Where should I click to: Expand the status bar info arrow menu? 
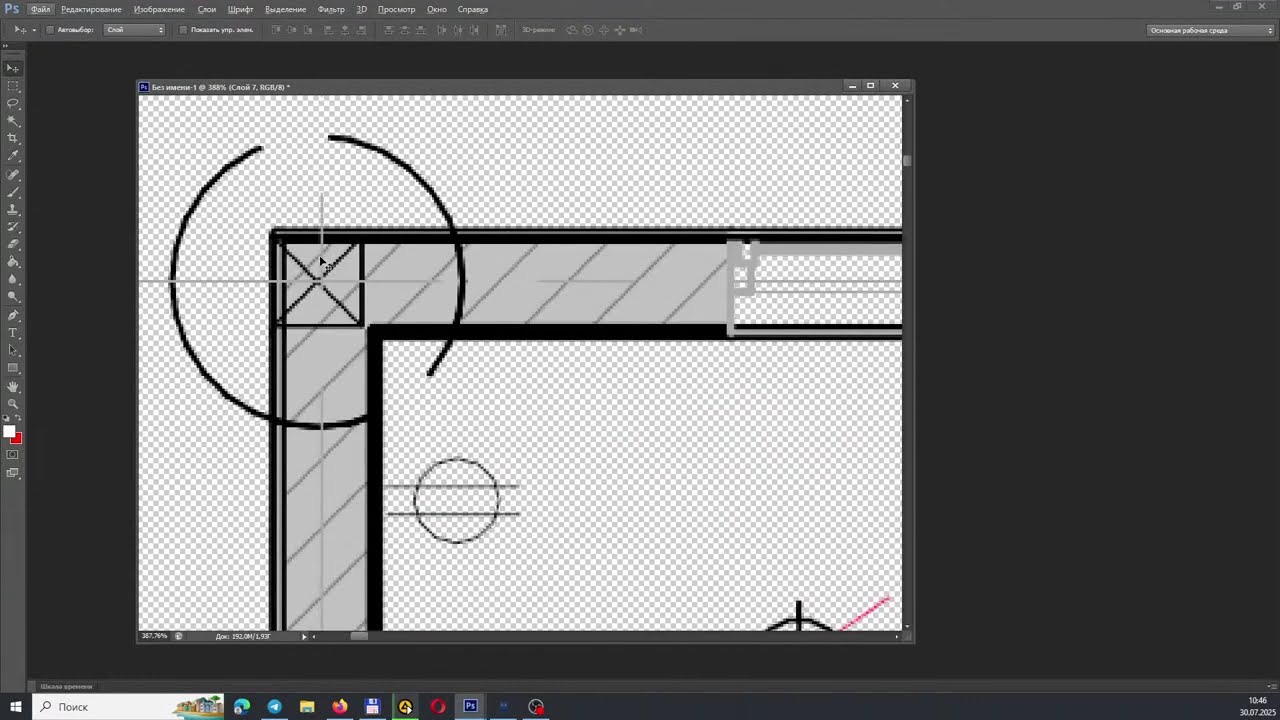click(304, 636)
